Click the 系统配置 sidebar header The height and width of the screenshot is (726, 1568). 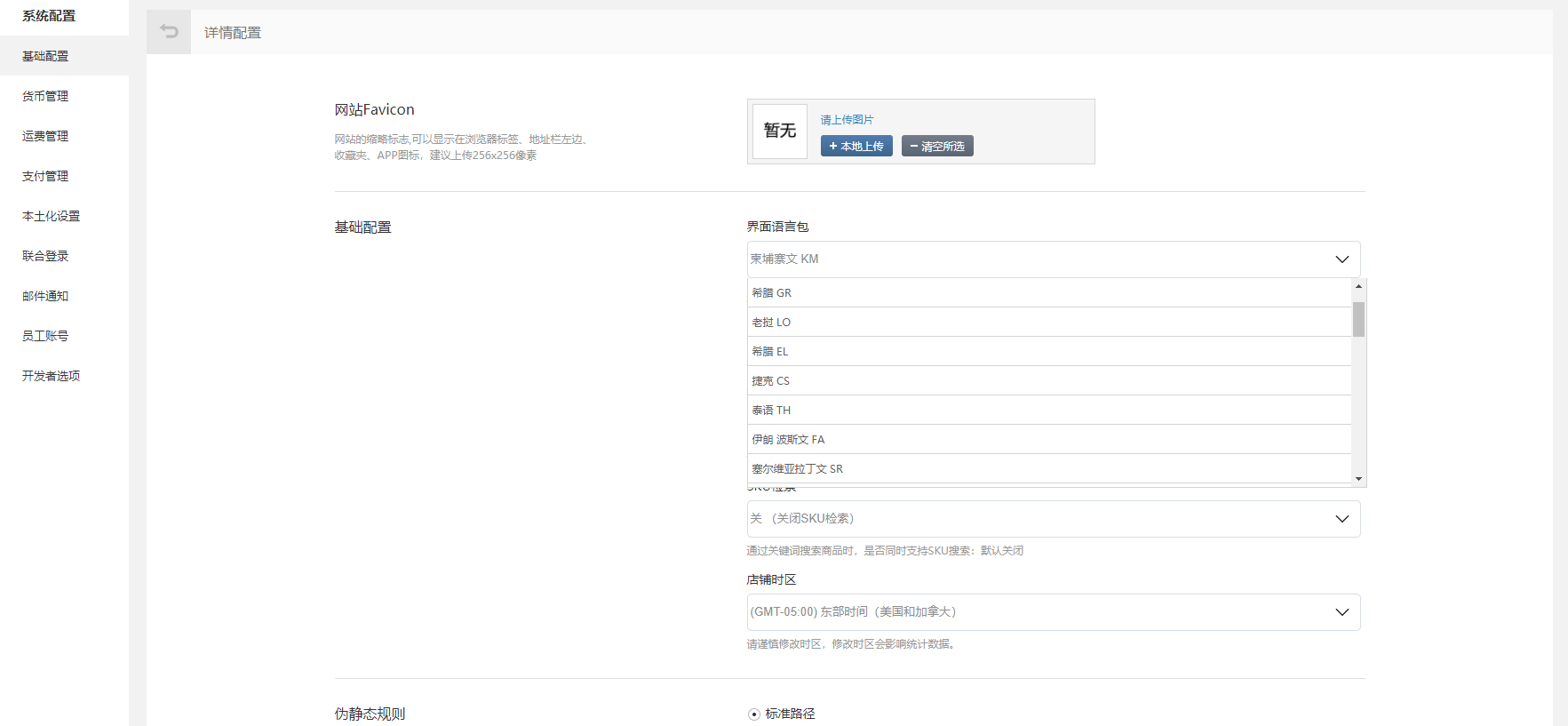(49, 16)
